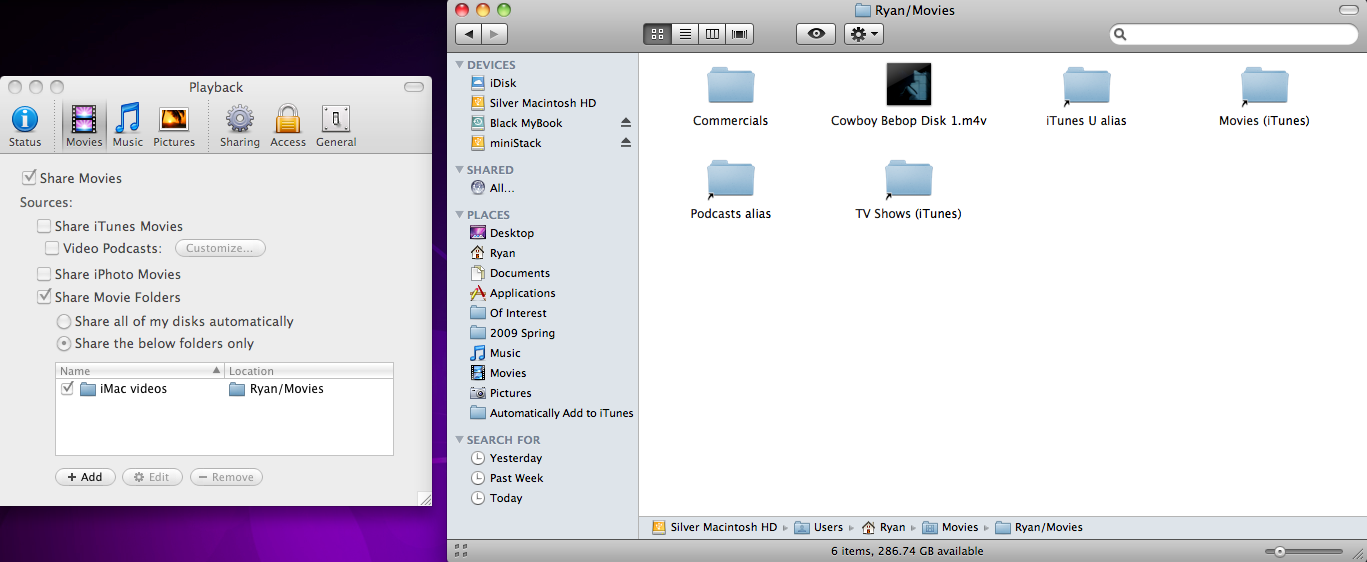Click the Finder search field
Image resolution: width=1367 pixels, height=562 pixels.
coord(1233,34)
